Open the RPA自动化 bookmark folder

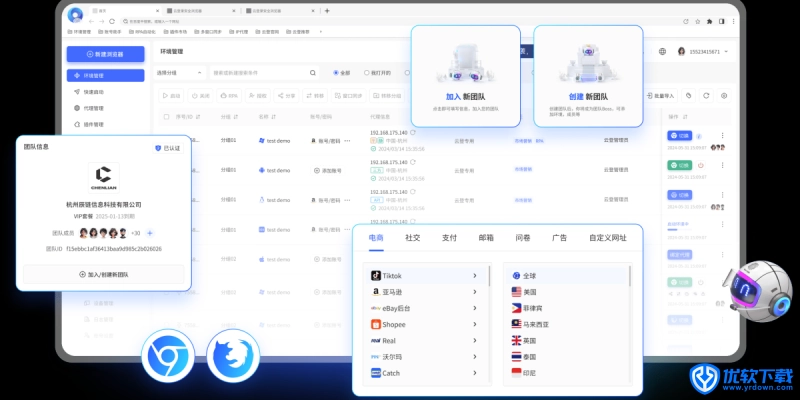tap(143, 32)
